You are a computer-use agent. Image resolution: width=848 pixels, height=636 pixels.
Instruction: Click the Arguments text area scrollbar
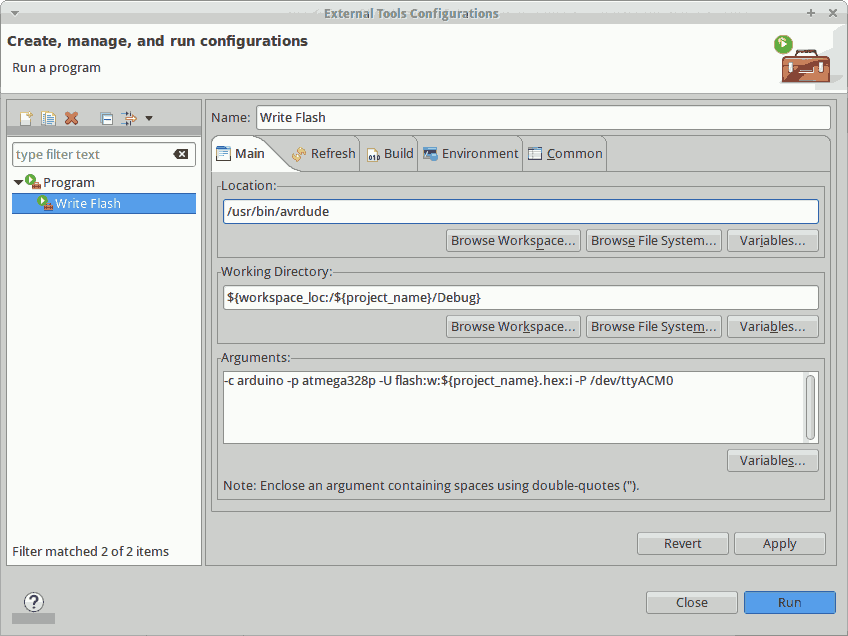[x=811, y=406]
